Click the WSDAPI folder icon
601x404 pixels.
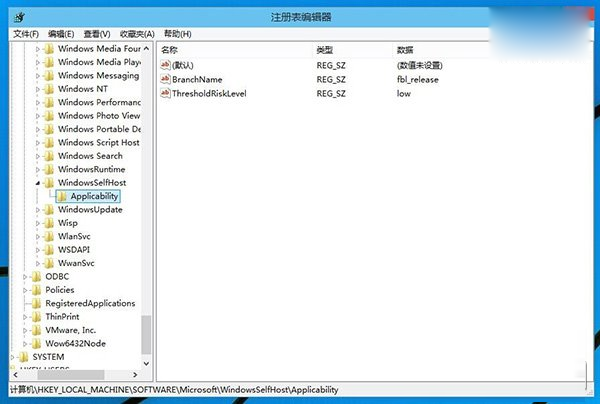(49, 250)
